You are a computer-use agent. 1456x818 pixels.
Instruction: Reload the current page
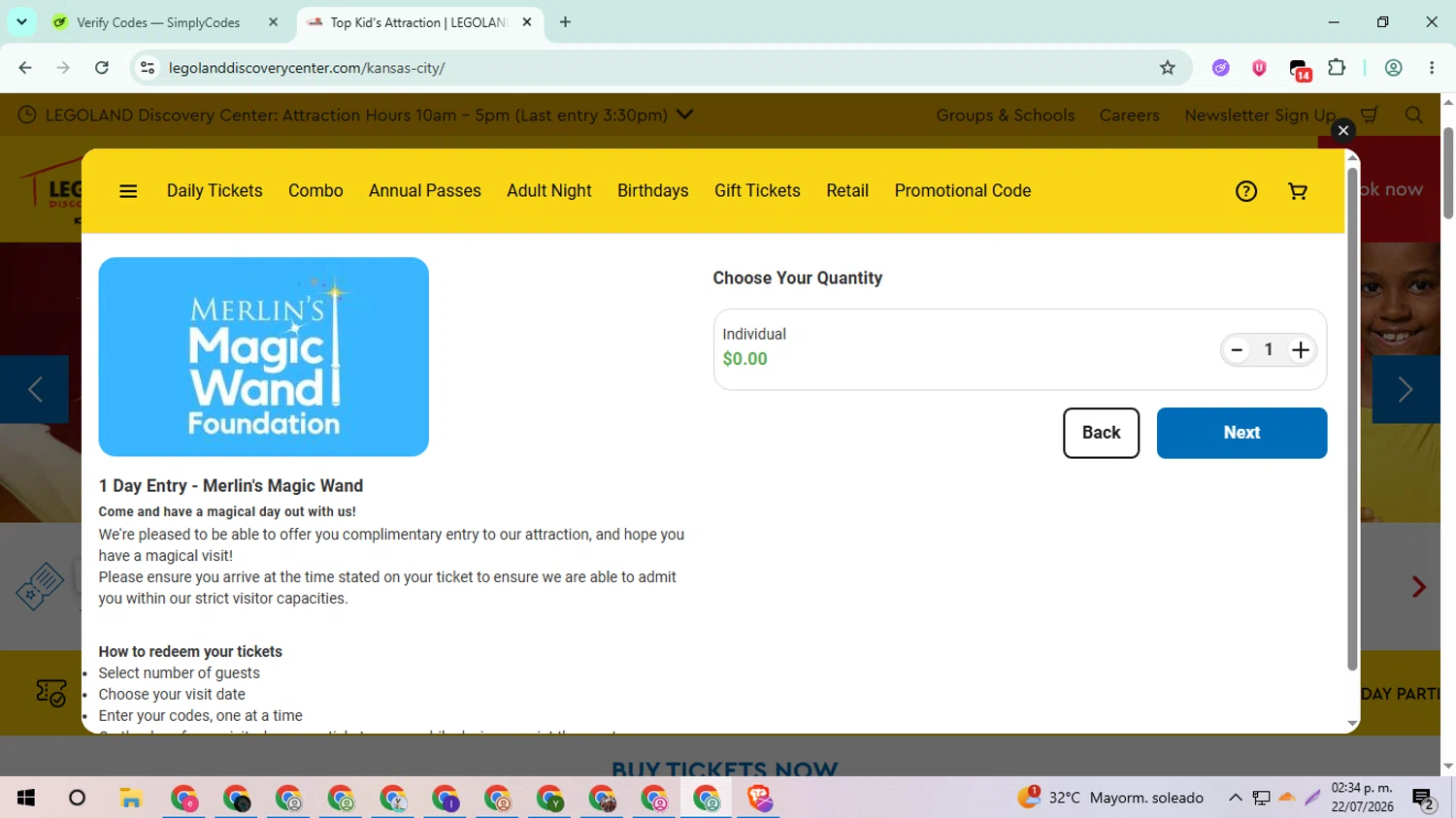pos(102,68)
